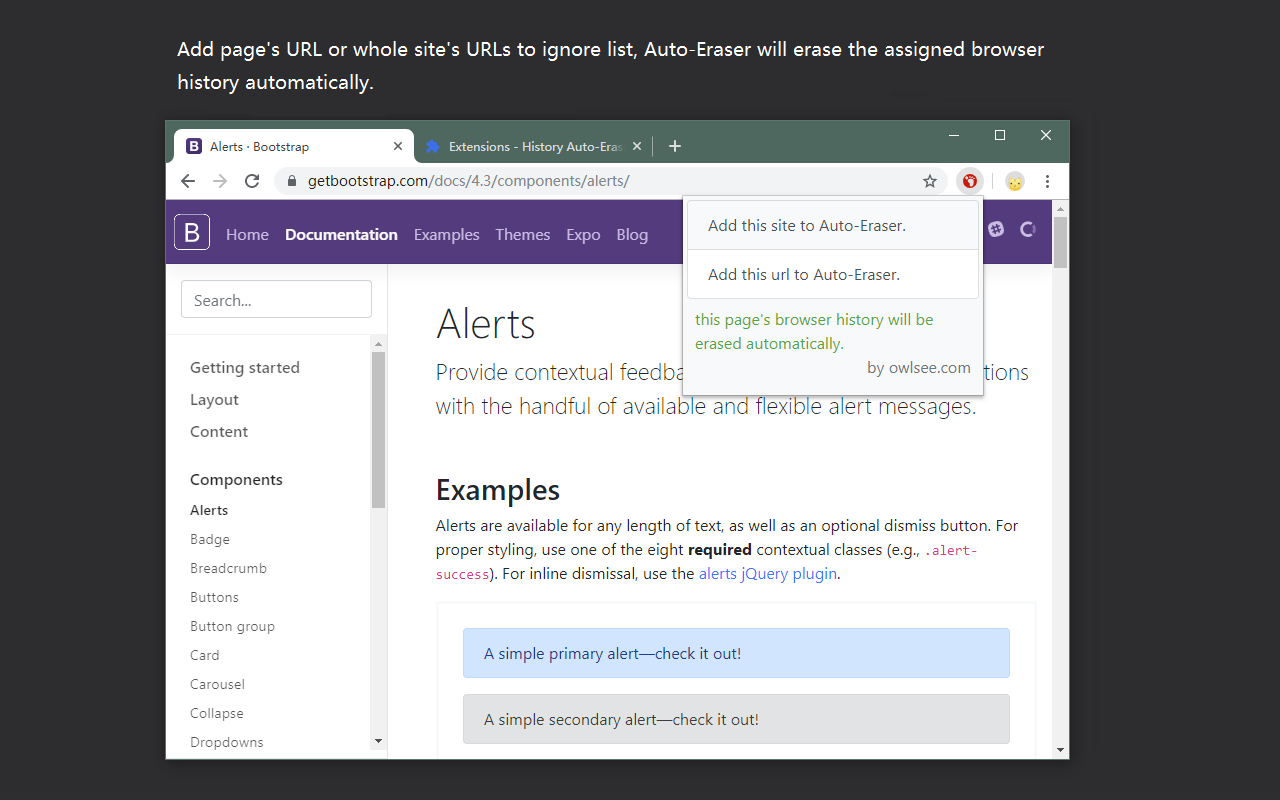This screenshot has width=1280, height=800.
Task: Reload the page with refresh icon
Action: coord(252,181)
